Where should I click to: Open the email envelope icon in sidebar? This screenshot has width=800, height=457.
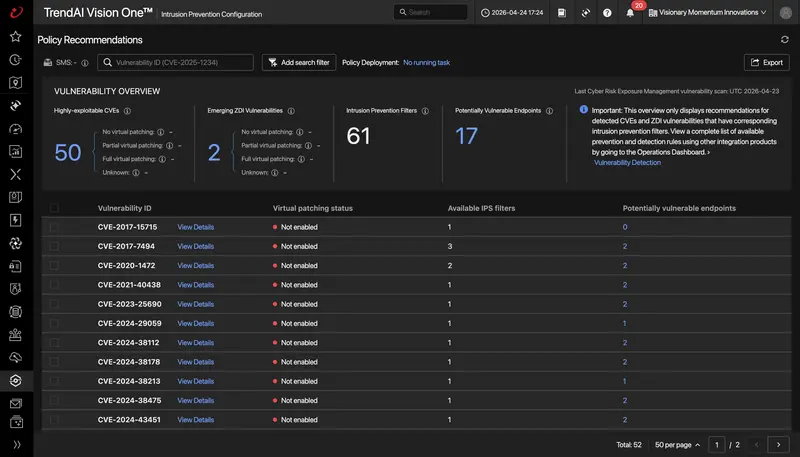point(16,403)
